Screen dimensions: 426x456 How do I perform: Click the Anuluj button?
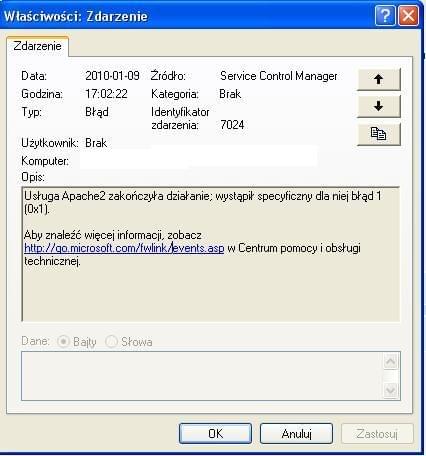(296, 434)
